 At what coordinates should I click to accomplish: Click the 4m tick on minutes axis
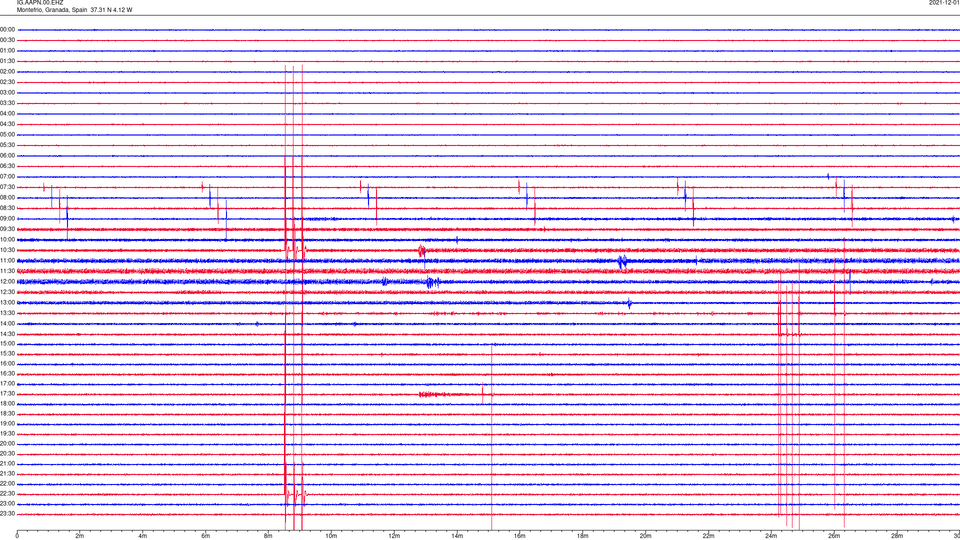coord(143,536)
